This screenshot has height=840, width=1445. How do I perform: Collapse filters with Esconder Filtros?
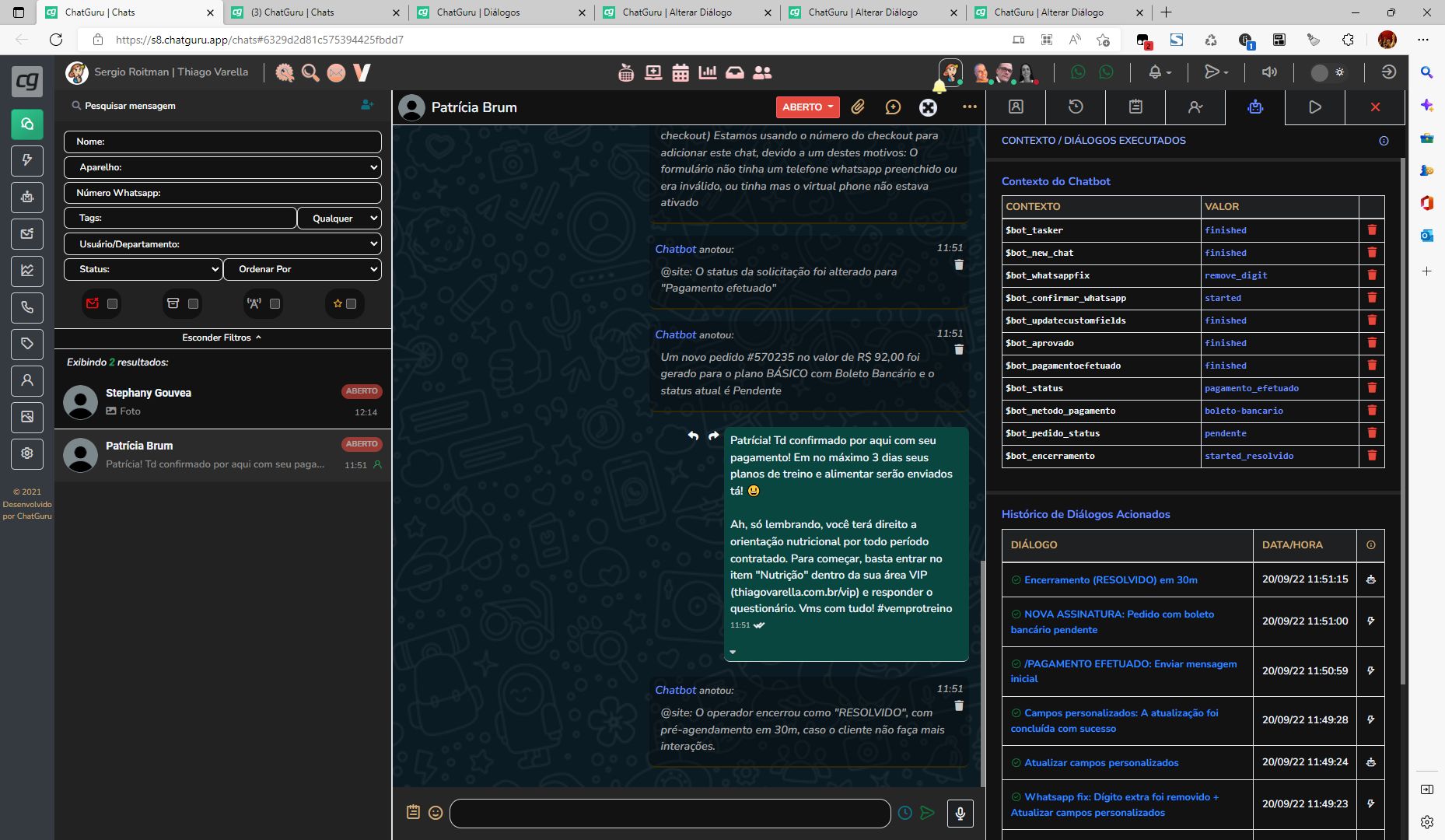(x=222, y=338)
